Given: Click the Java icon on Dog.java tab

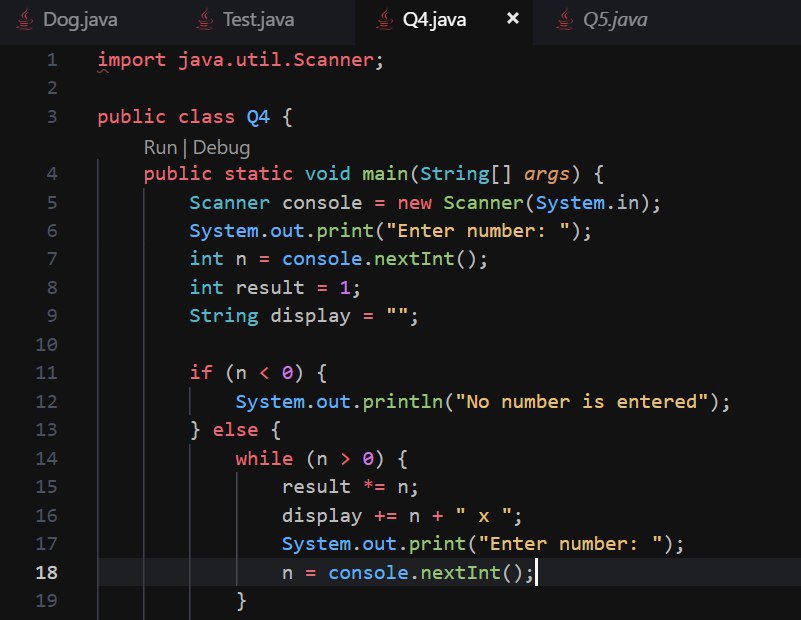Looking at the screenshot, I should pyautogui.click(x=25, y=20).
